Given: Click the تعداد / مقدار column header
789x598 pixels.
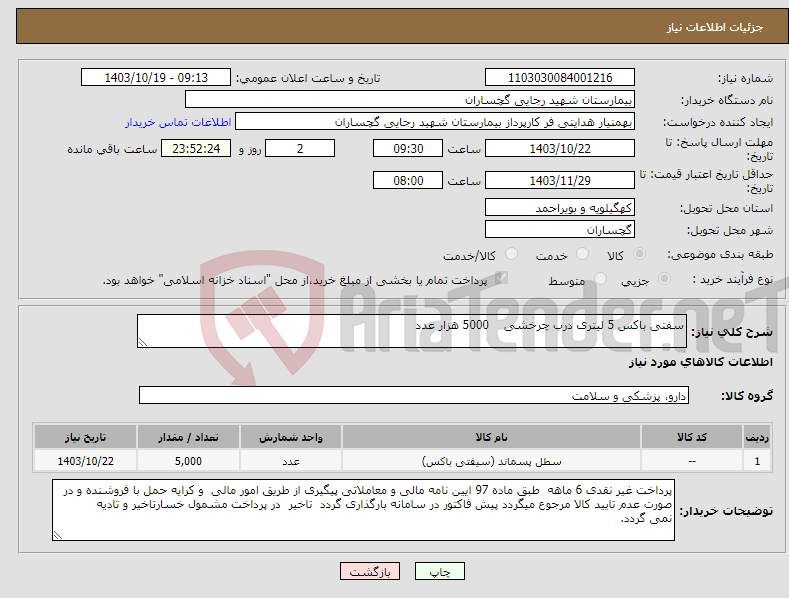Looking at the screenshot, I should [x=188, y=437].
